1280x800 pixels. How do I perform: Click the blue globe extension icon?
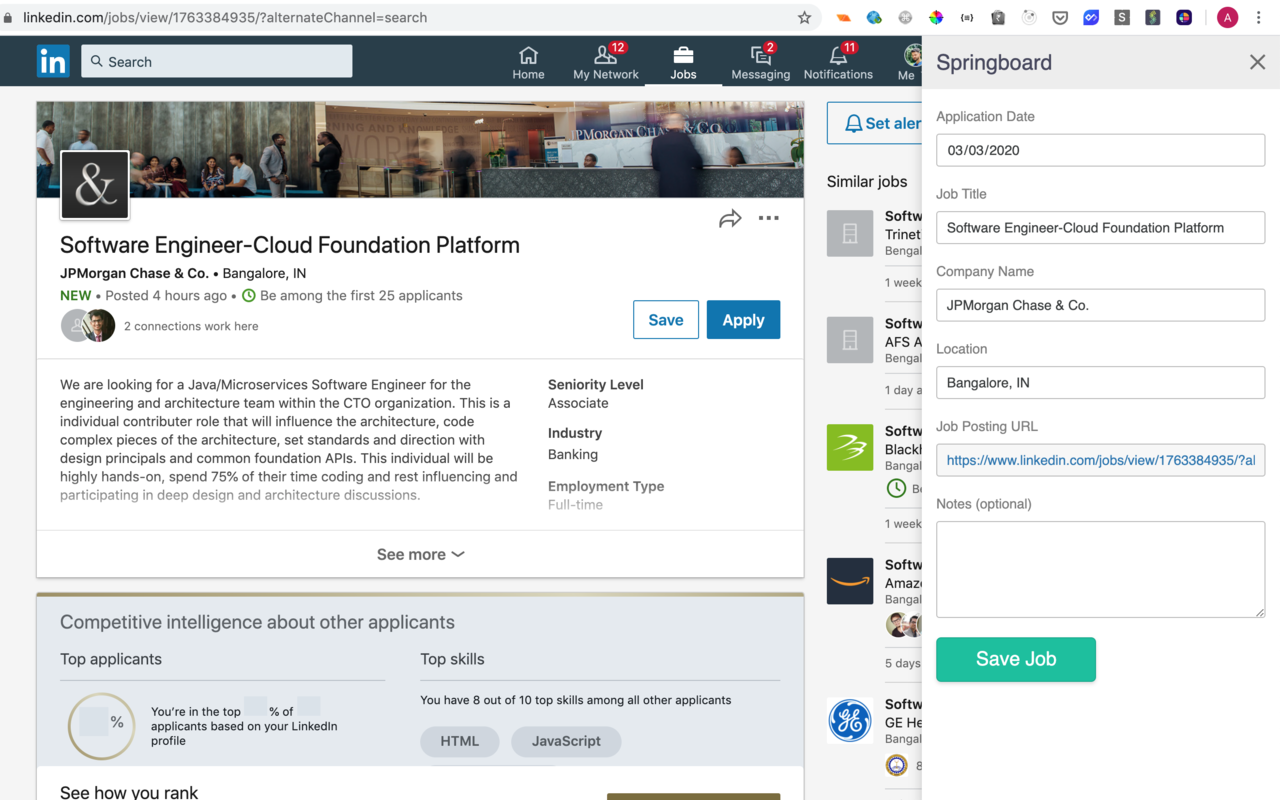(874, 17)
